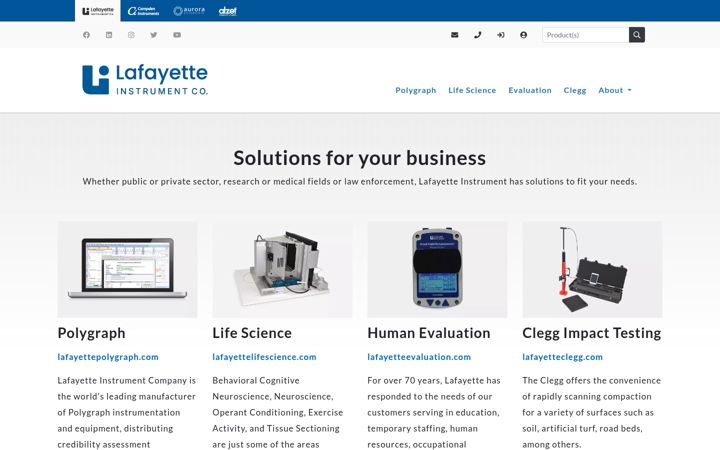Viewport: 720px width, 450px height.
Task: Open the Instagram social icon
Action: point(131,35)
